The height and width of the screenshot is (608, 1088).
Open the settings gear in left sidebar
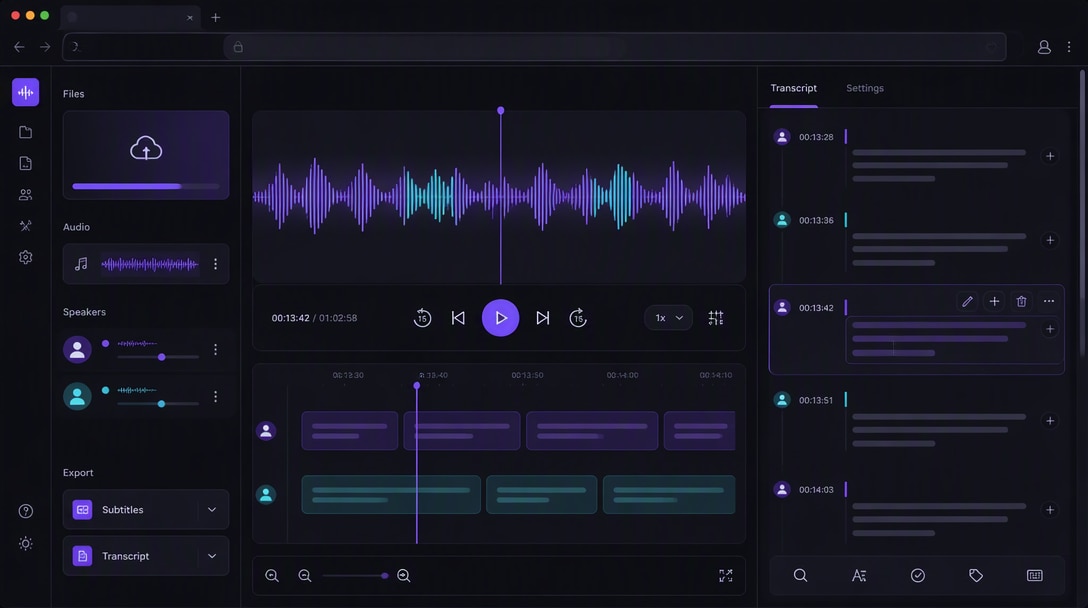point(26,257)
